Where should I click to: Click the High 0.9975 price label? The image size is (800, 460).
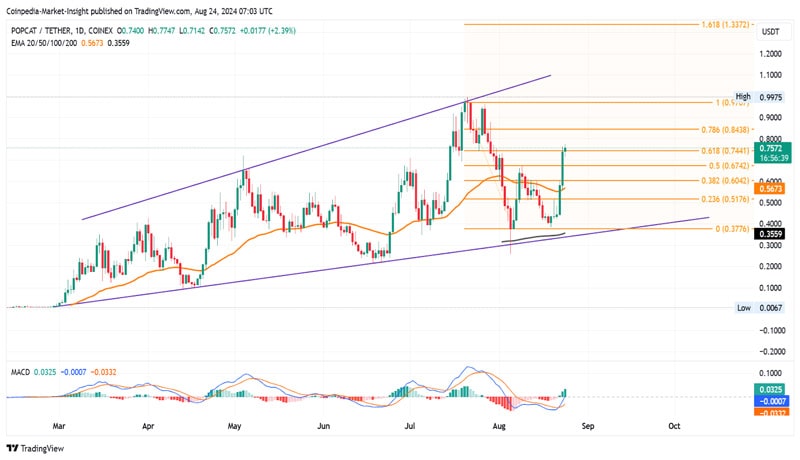(x=759, y=97)
